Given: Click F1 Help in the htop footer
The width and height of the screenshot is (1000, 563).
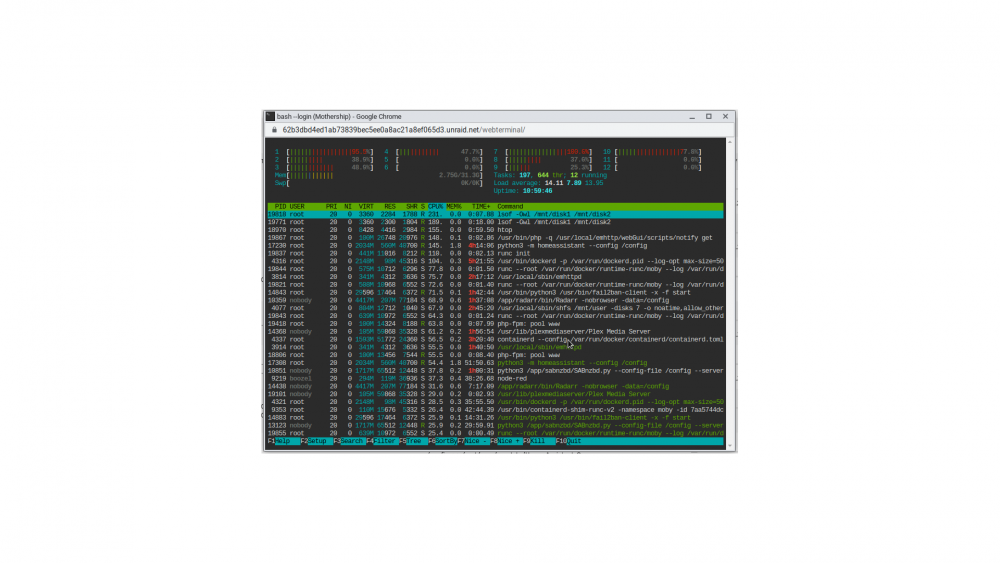Looking at the screenshot, I should [284, 441].
